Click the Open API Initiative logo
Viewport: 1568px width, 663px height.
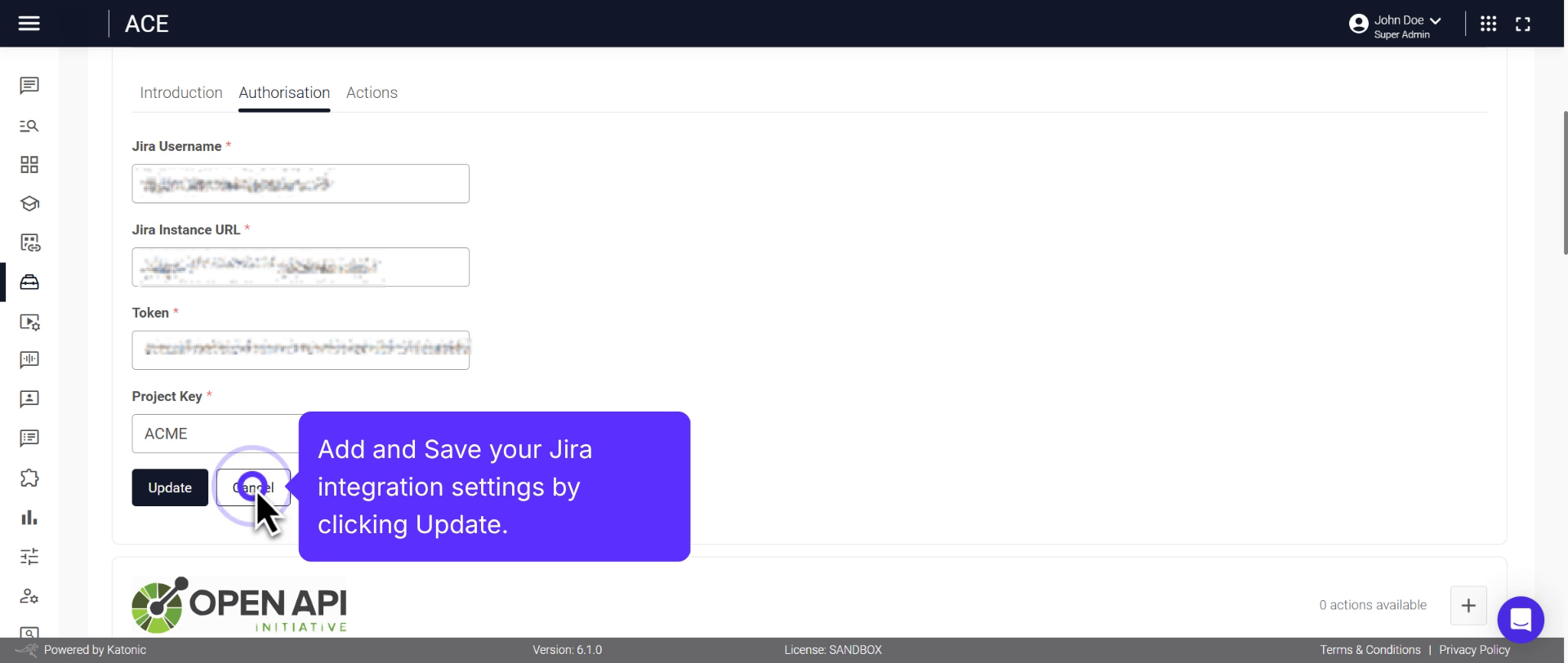tap(239, 605)
